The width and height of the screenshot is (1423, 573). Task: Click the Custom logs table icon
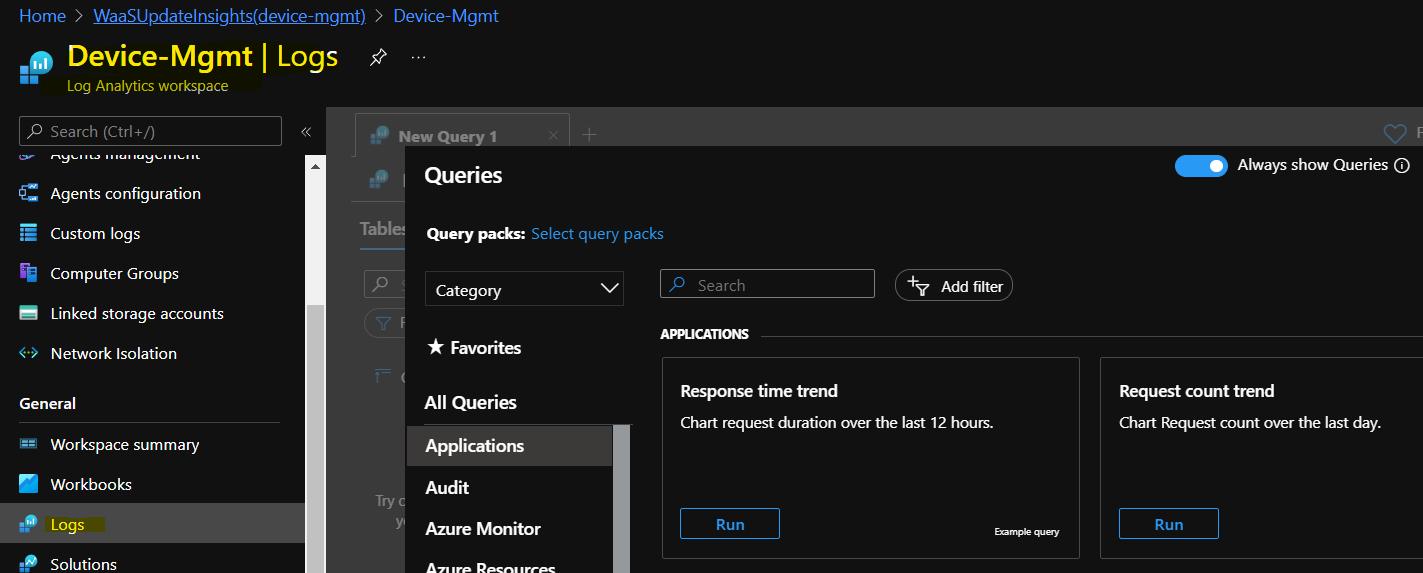pyautogui.click(x=29, y=233)
